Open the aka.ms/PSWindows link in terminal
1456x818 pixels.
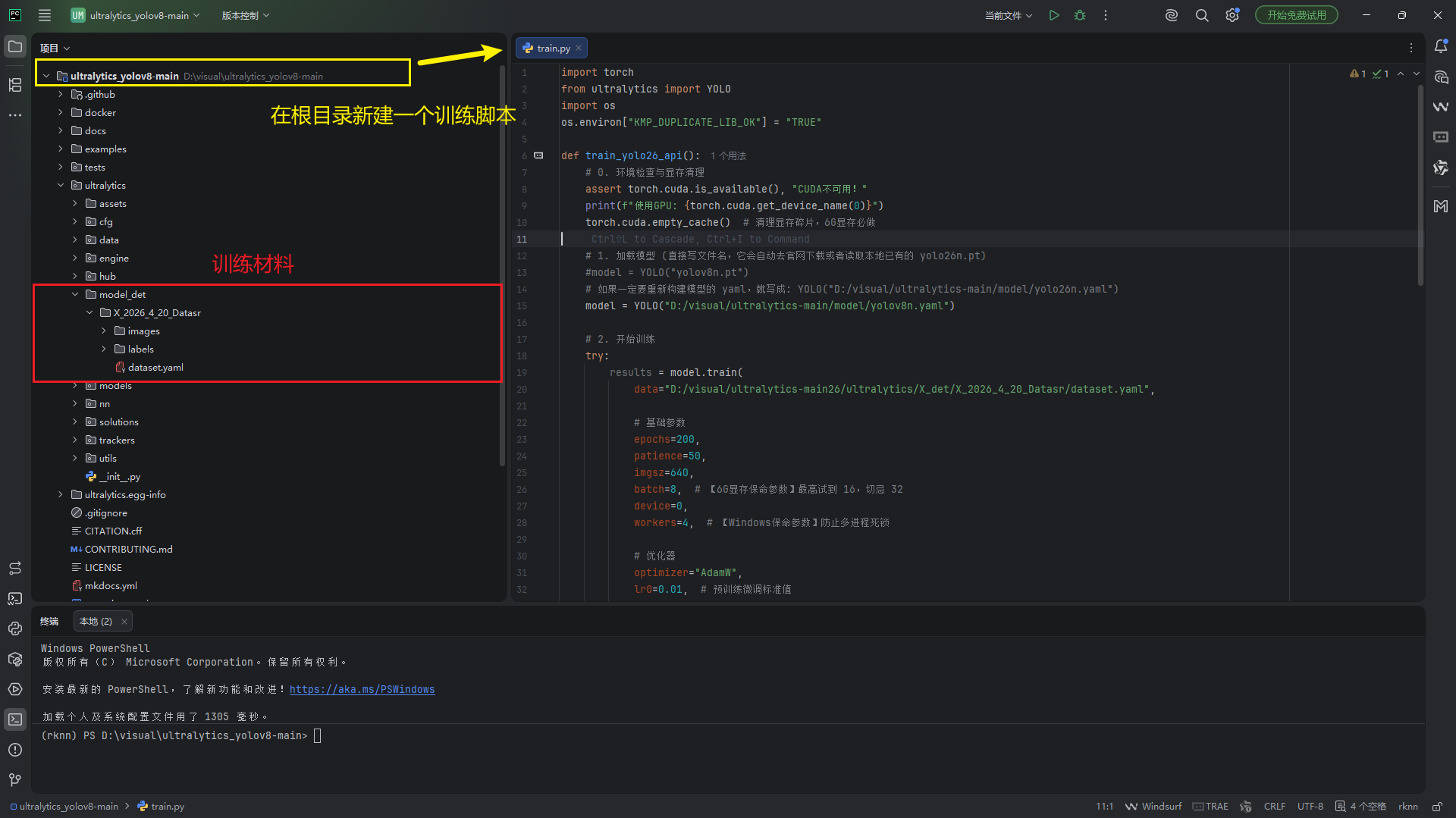coord(362,689)
